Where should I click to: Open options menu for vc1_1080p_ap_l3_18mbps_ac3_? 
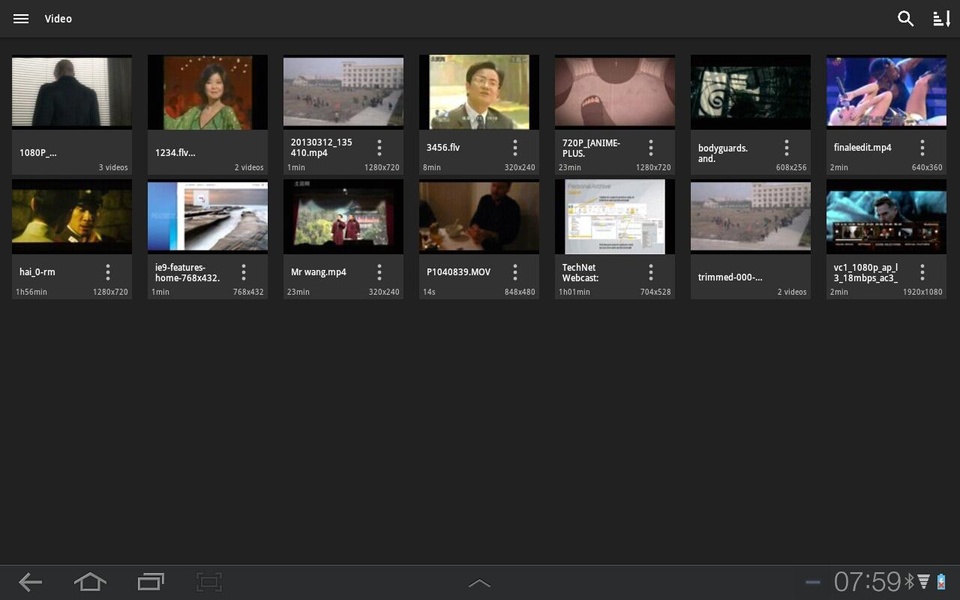click(x=922, y=272)
